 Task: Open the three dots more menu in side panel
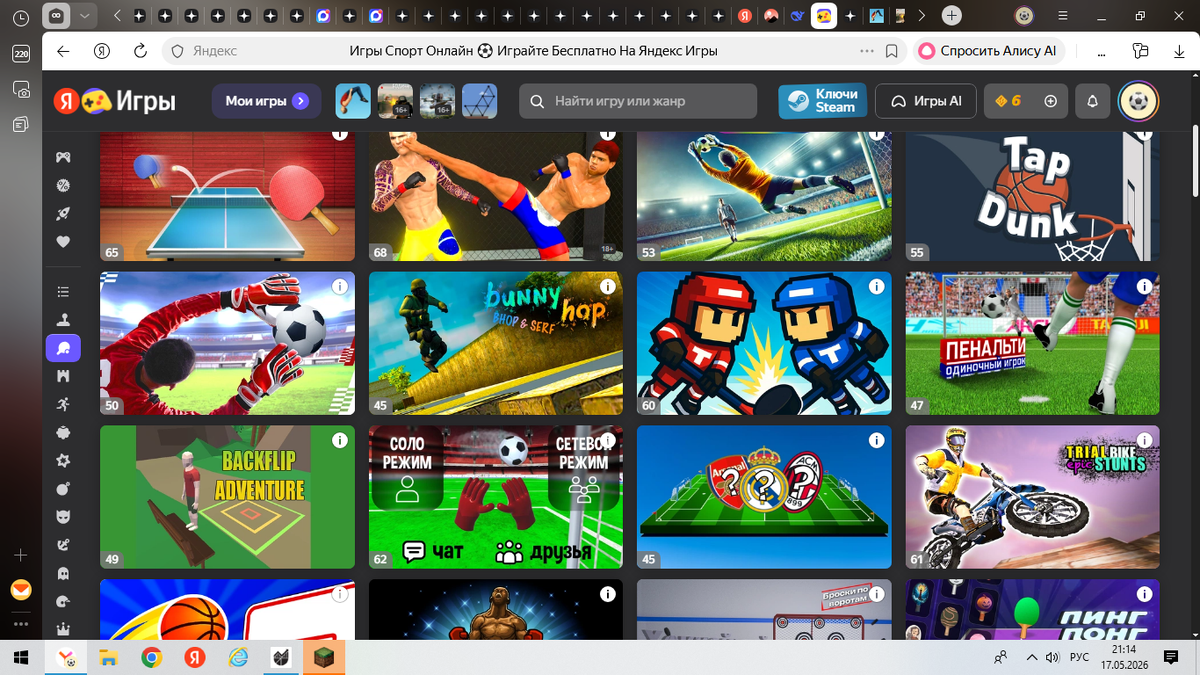point(21,623)
